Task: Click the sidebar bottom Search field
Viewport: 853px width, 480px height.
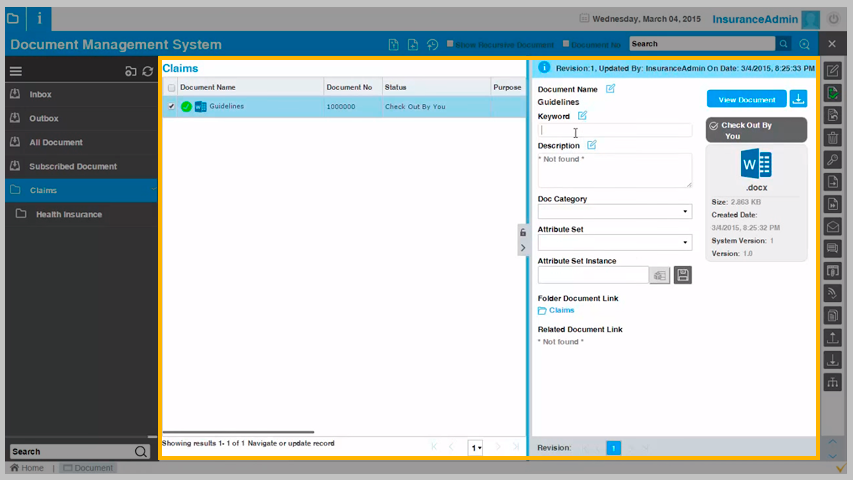Action: coord(71,451)
